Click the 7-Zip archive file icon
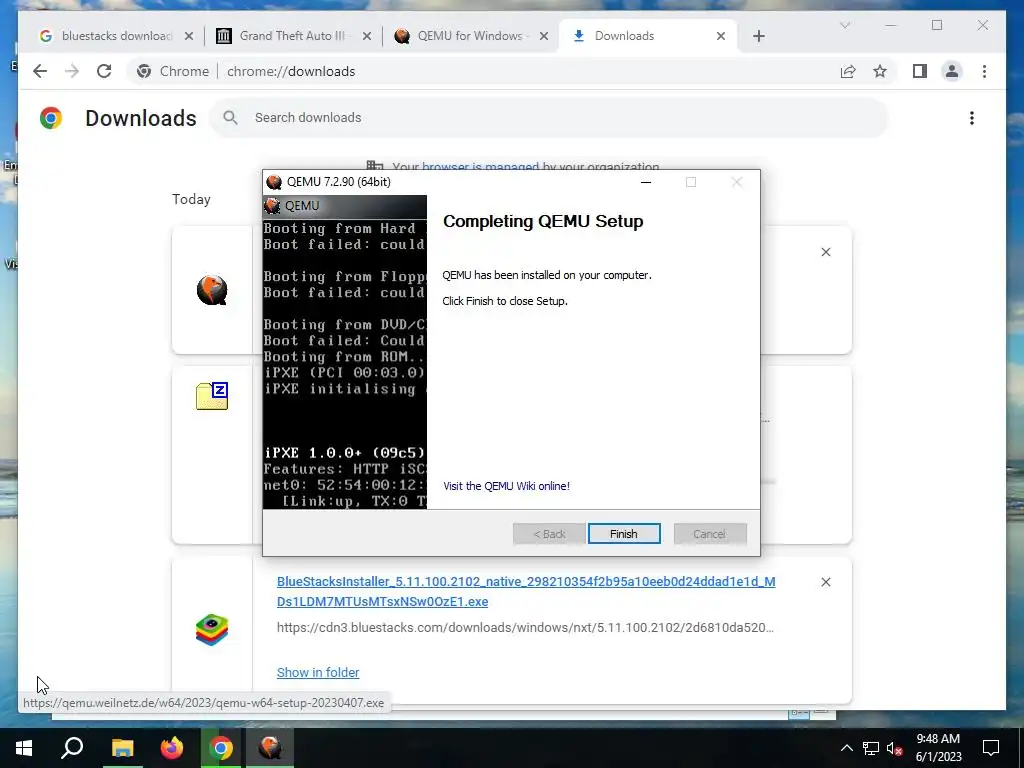 click(212, 396)
